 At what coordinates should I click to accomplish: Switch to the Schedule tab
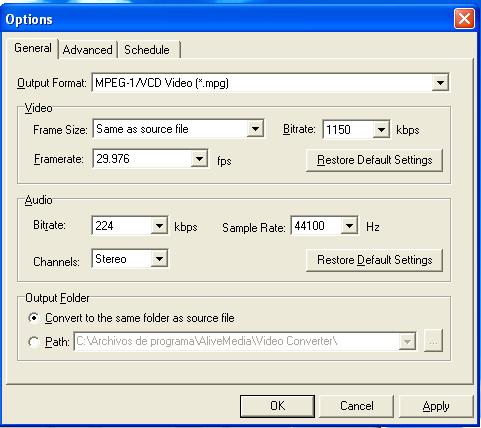[147, 50]
